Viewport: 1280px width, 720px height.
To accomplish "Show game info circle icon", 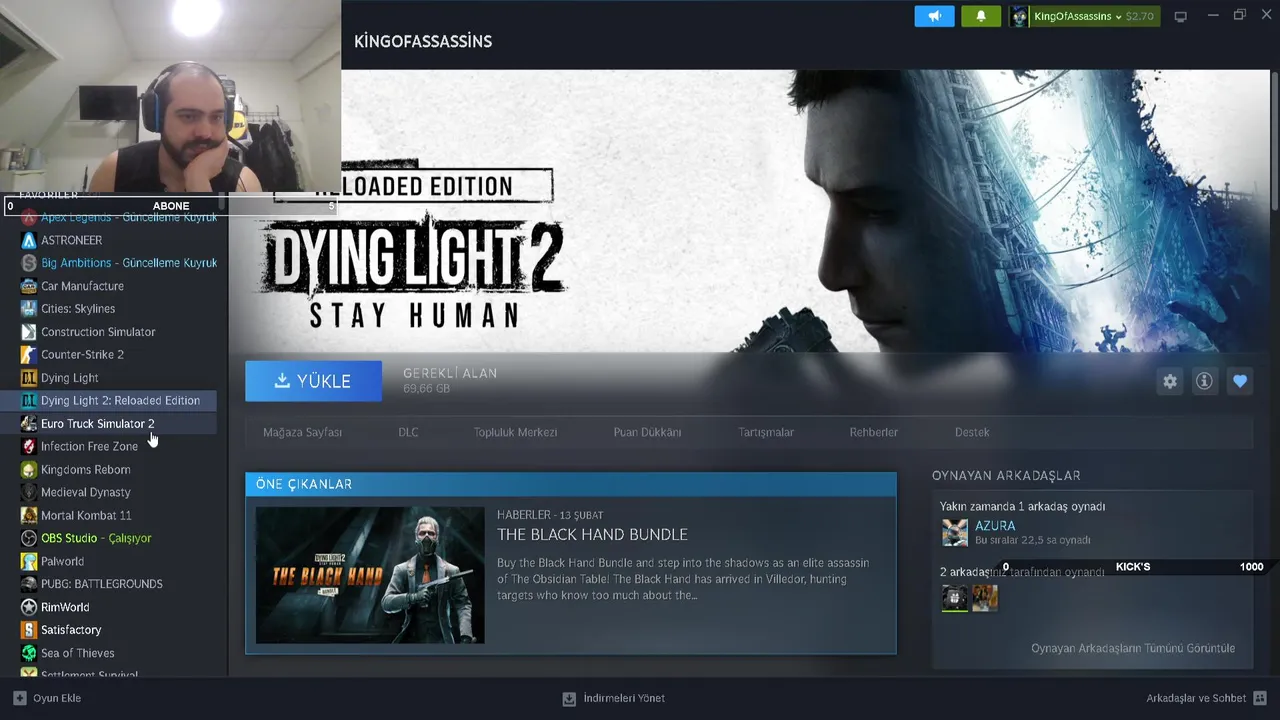I will tap(1204, 381).
